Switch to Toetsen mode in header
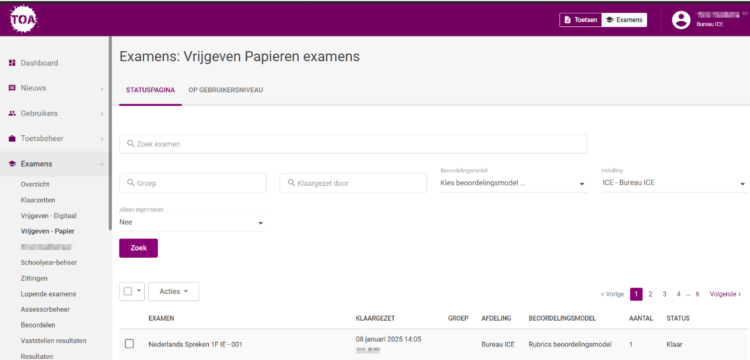Viewport: 750px width, 360px height. point(581,20)
